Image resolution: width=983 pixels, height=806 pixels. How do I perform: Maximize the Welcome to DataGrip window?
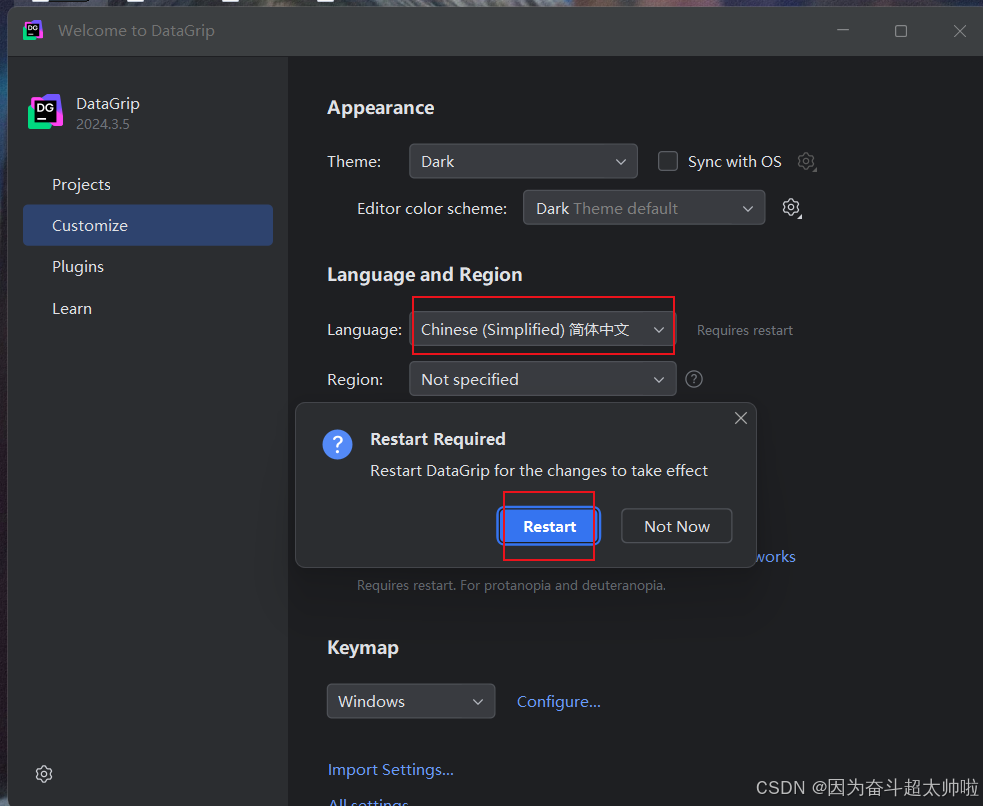(901, 30)
